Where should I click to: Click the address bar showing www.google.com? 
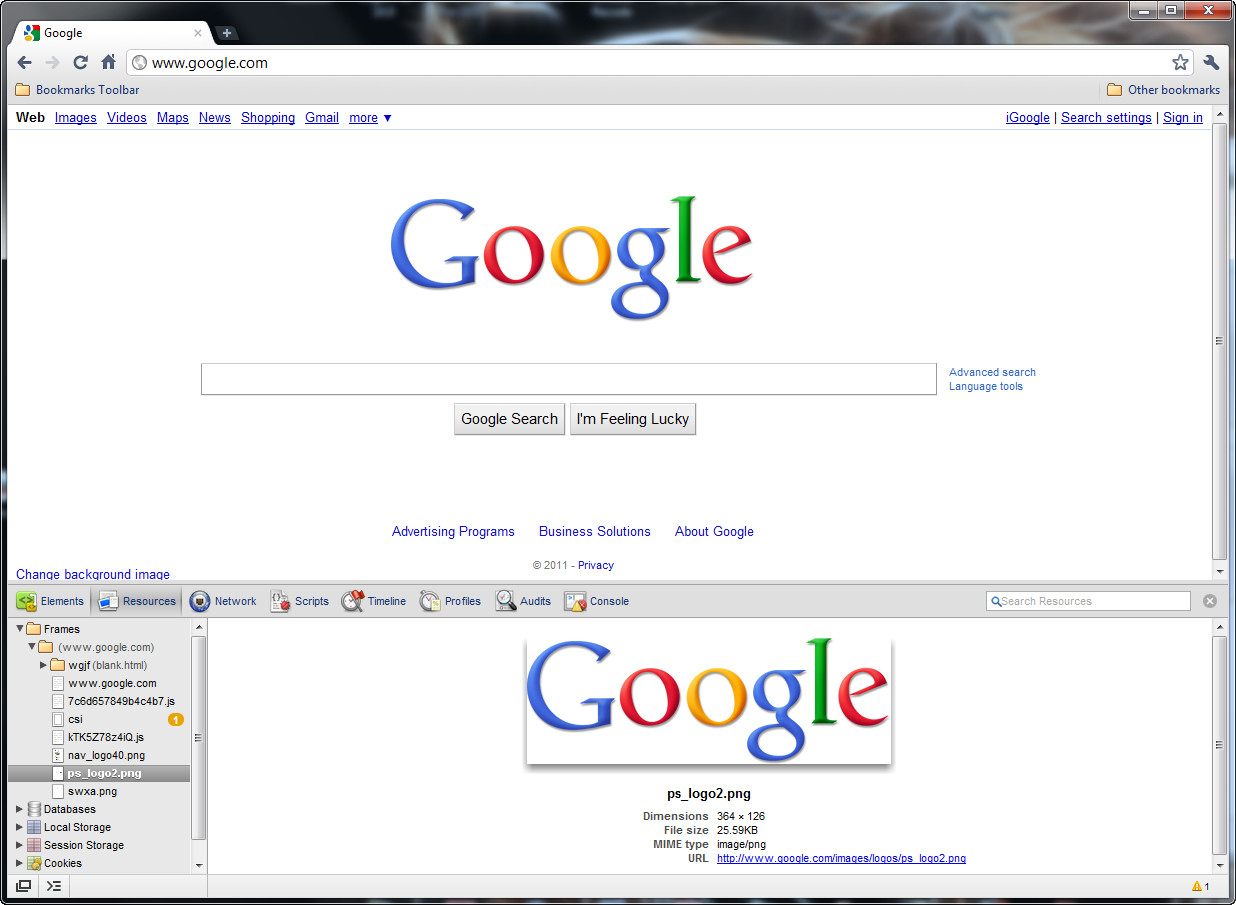[x=659, y=62]
